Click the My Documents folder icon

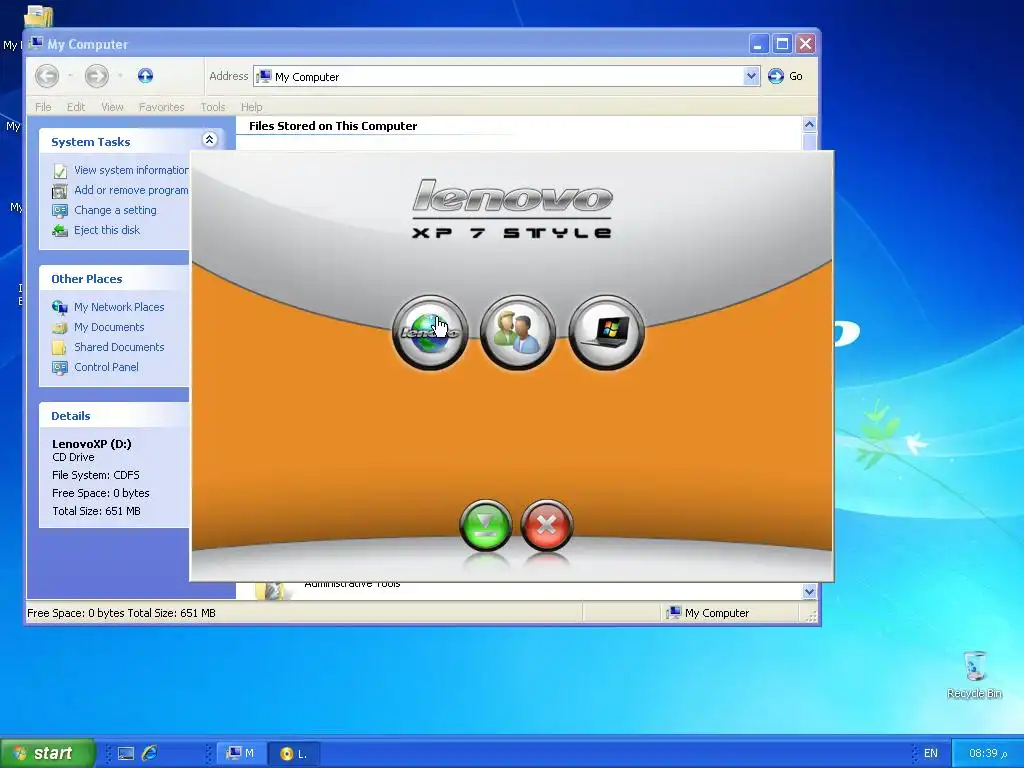[60, 327]
